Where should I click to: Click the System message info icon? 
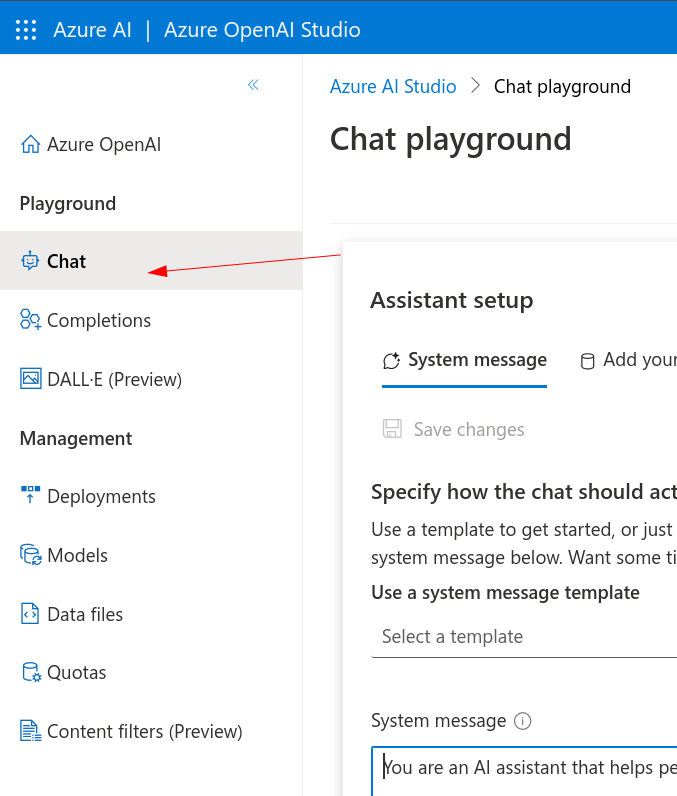click(x=523, y=721)
